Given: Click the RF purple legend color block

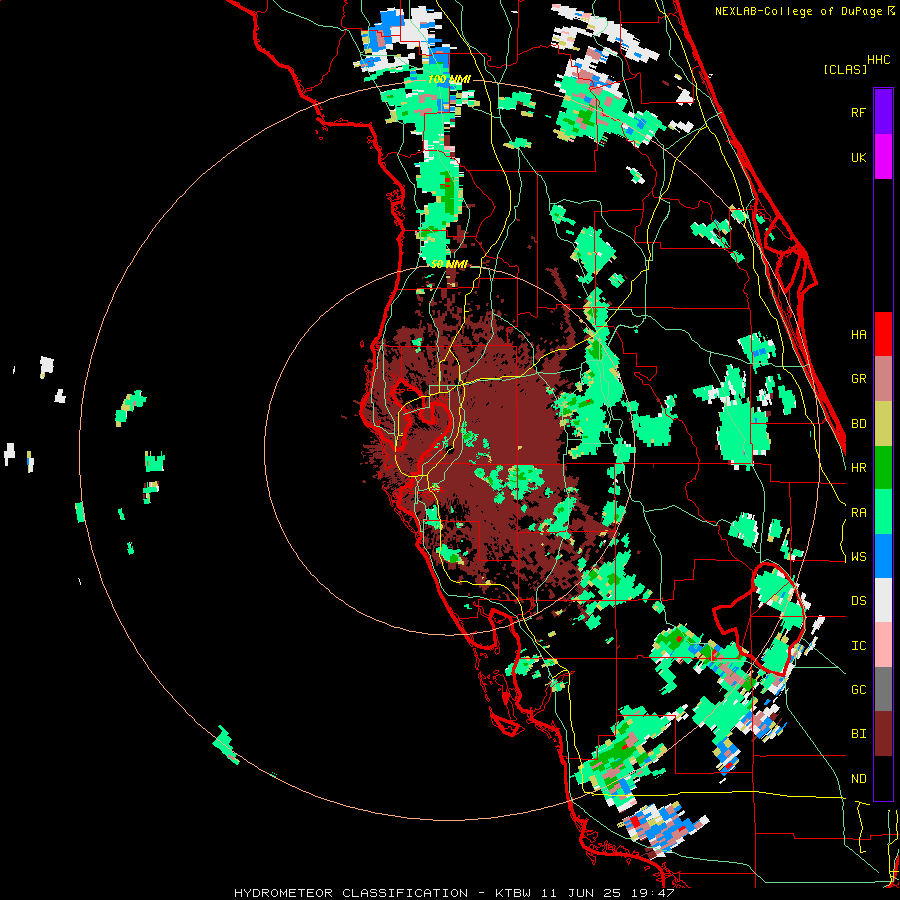Looking at the screenshot, I should (883, 112).
